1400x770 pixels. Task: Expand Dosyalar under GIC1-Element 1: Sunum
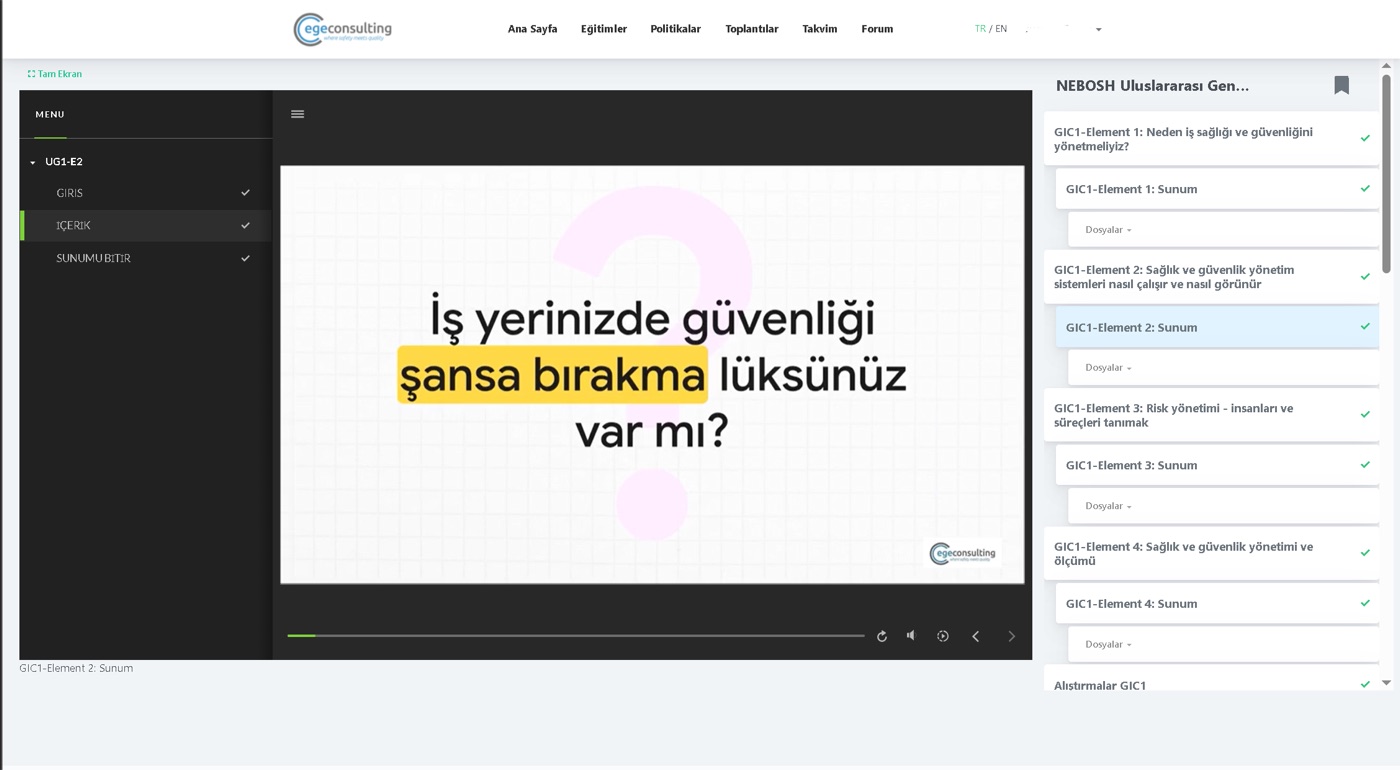point(1108,230)
